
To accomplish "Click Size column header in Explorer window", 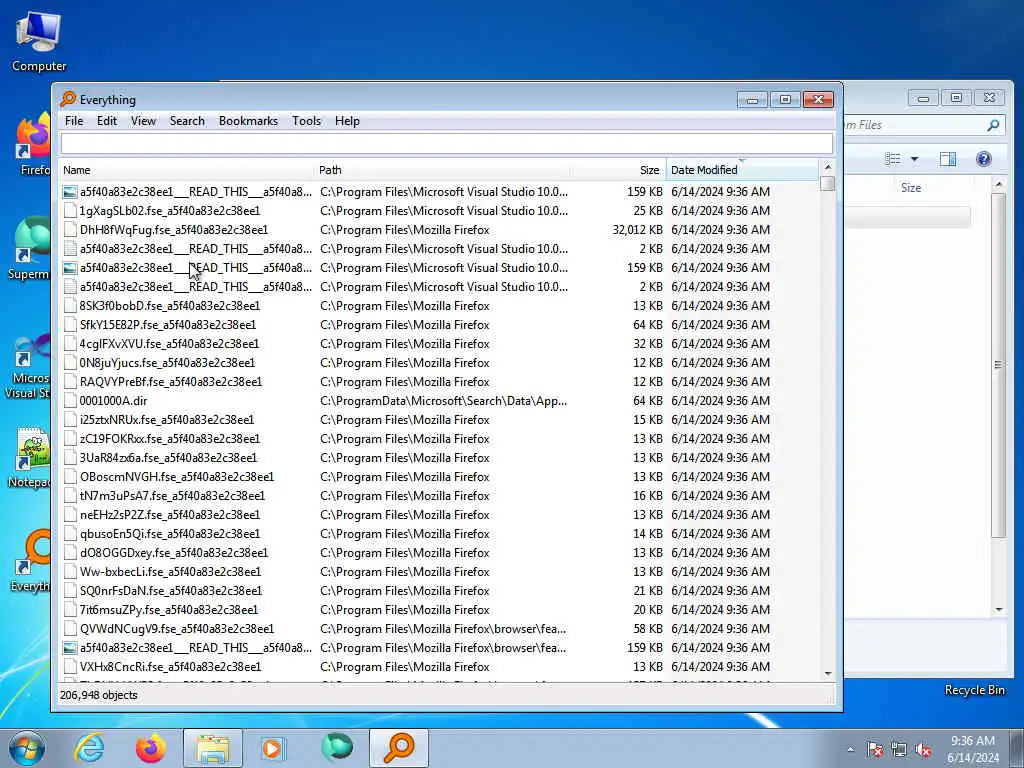I will (911, 187).
